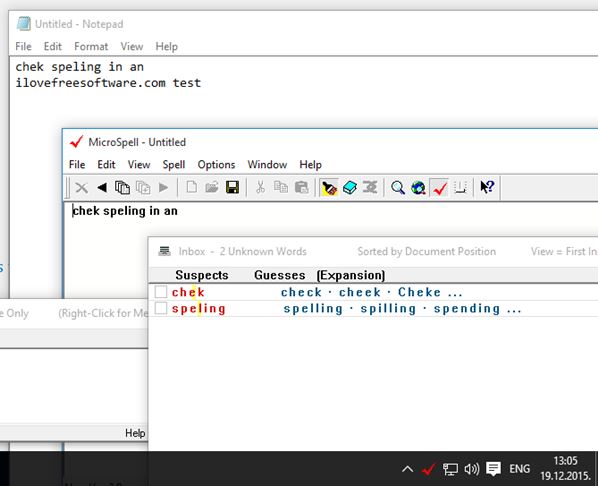Open Notepad Format menu
The width and height of the screenshot is (598, 486).
point(91,47)
